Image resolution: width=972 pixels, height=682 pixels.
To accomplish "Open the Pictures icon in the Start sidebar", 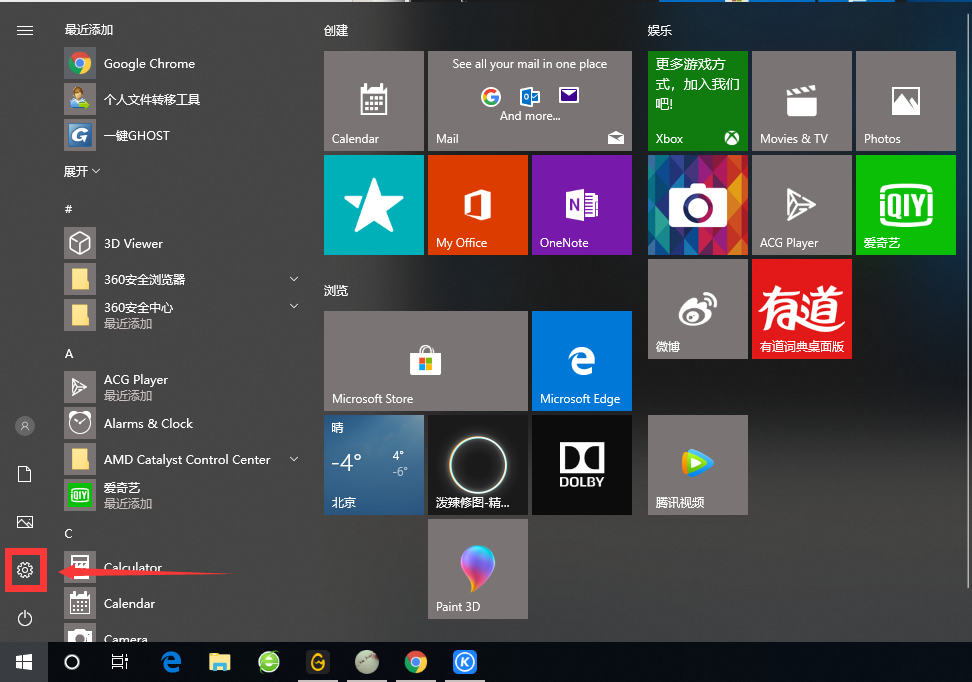I will pos(25,522).
